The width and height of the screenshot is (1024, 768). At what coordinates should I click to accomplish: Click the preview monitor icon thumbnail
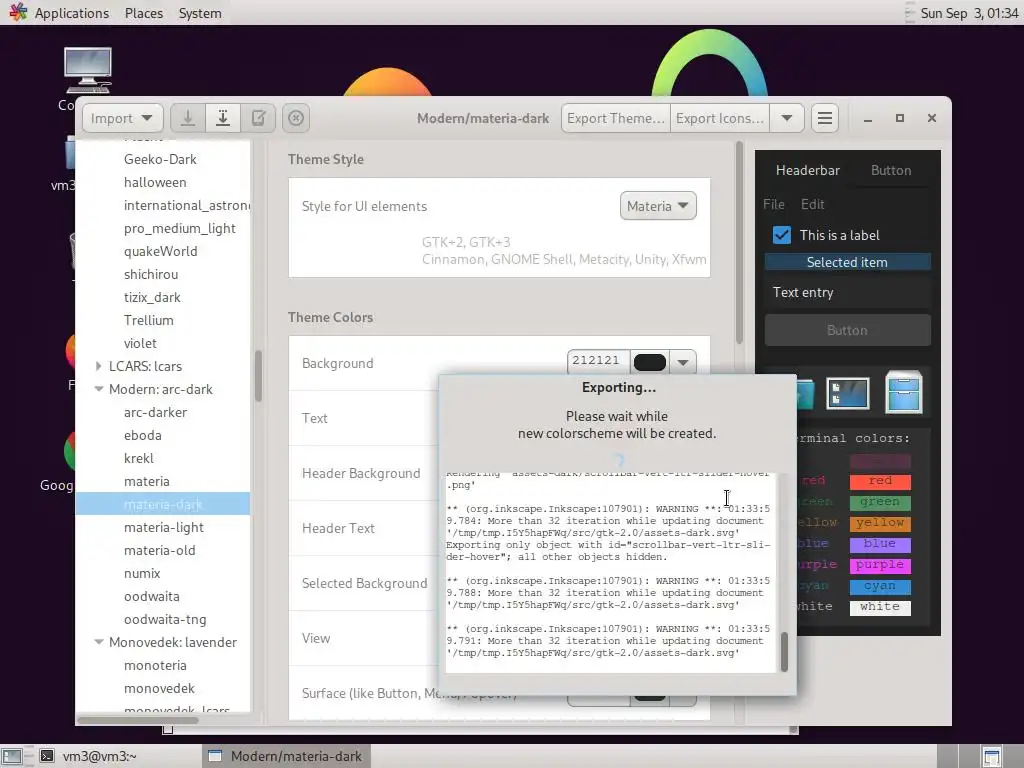click(x=847, y=393)
